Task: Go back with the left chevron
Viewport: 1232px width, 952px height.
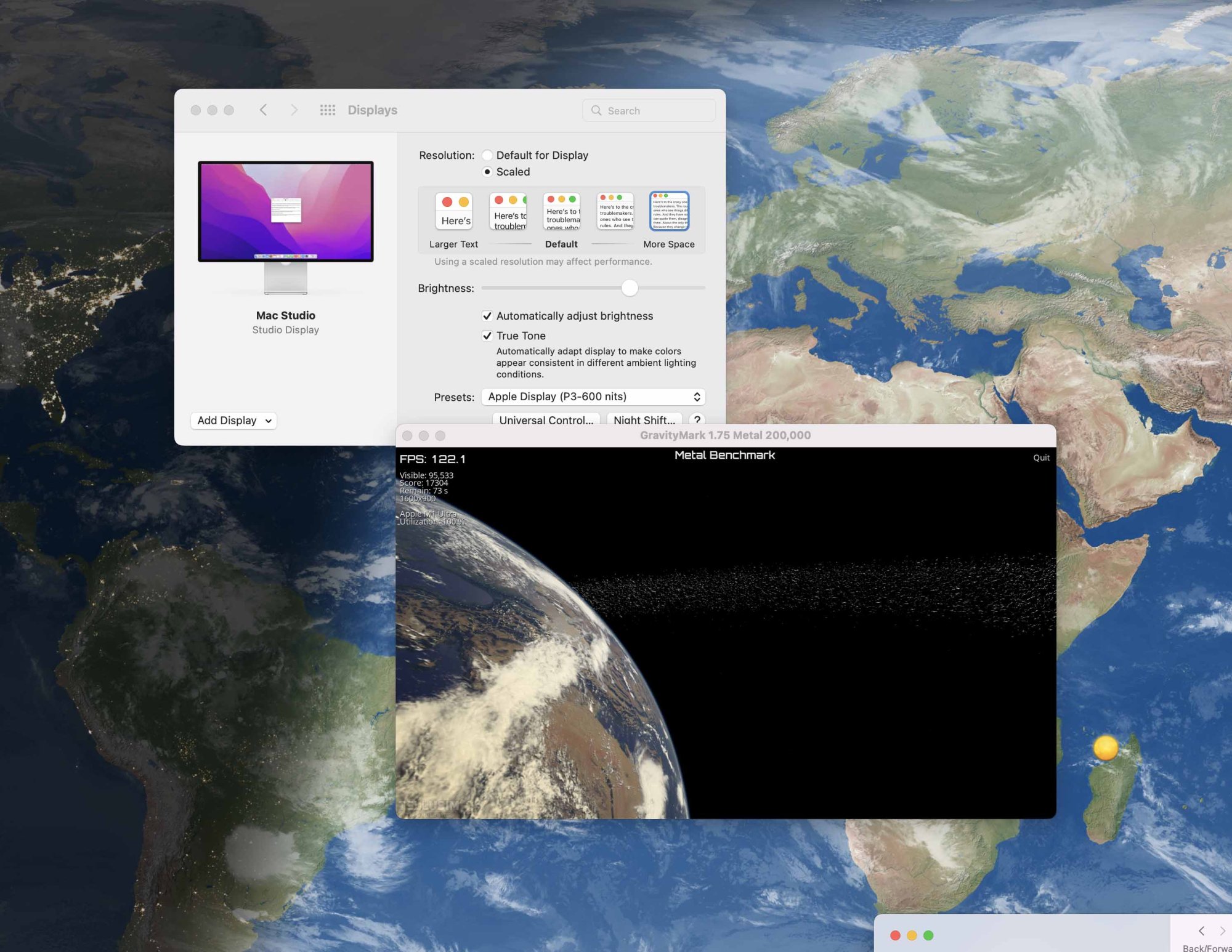Action: pos(263,110)
